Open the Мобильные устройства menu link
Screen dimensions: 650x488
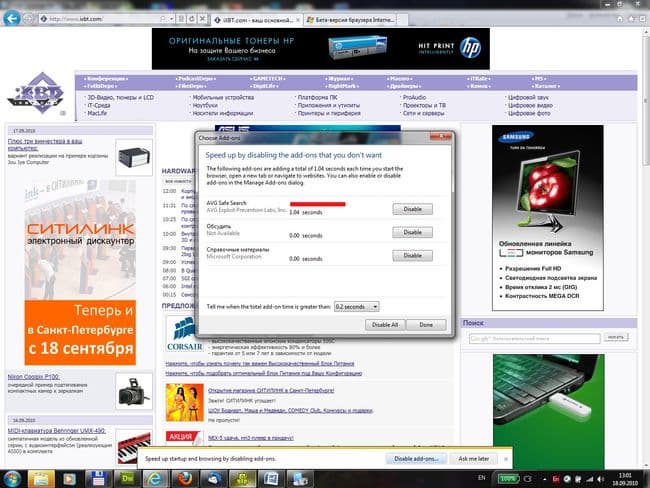223,97
